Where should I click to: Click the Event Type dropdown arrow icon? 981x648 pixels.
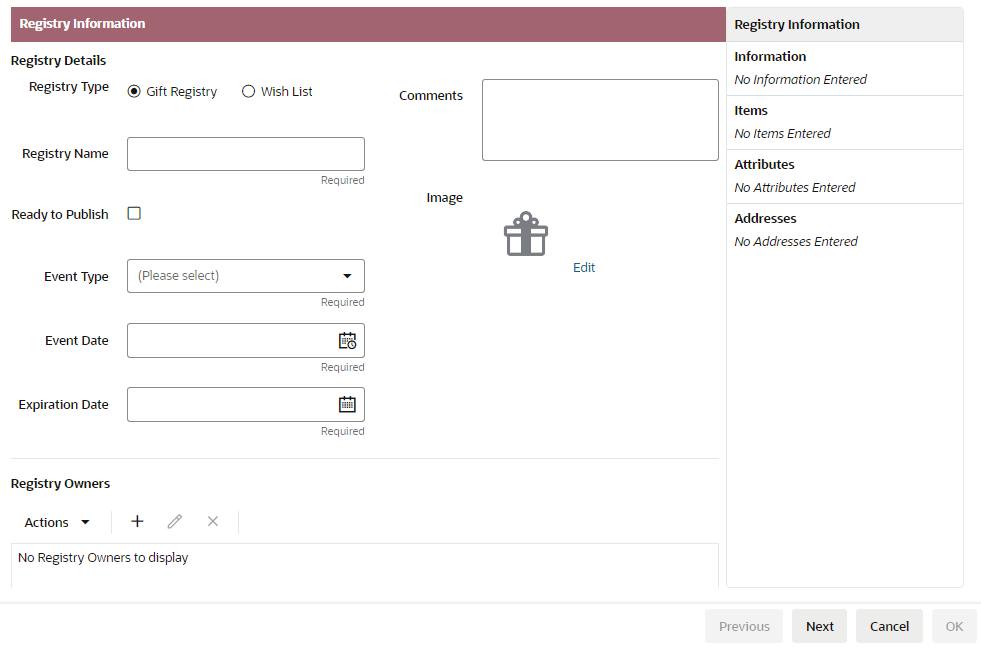point(347,276)
